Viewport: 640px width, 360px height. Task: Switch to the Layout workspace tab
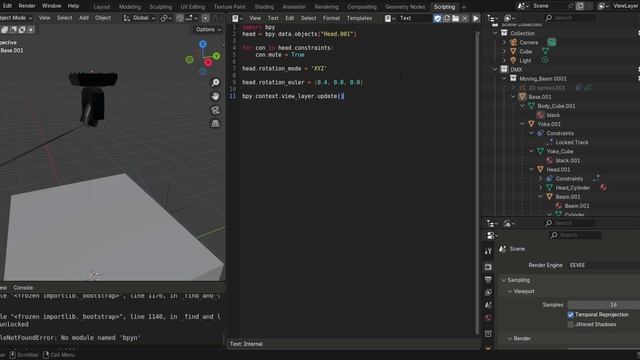pos(102,7)
